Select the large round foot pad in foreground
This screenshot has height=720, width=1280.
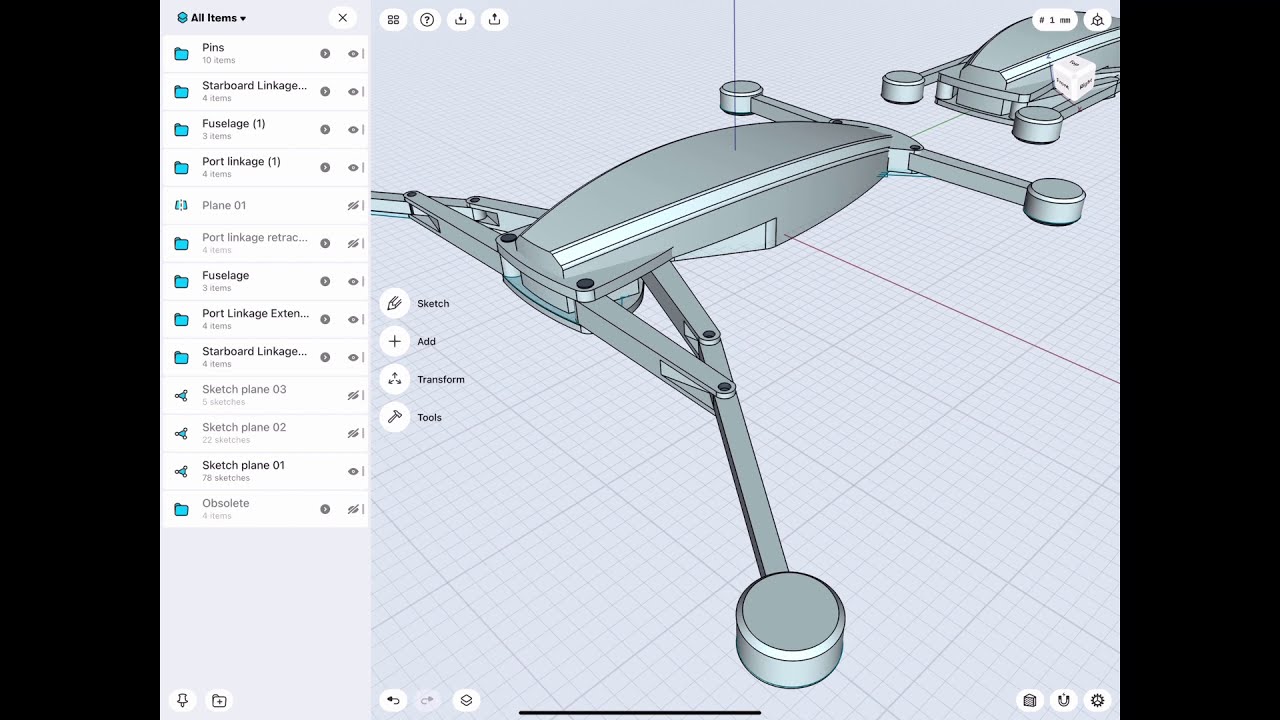click(790, 629)
